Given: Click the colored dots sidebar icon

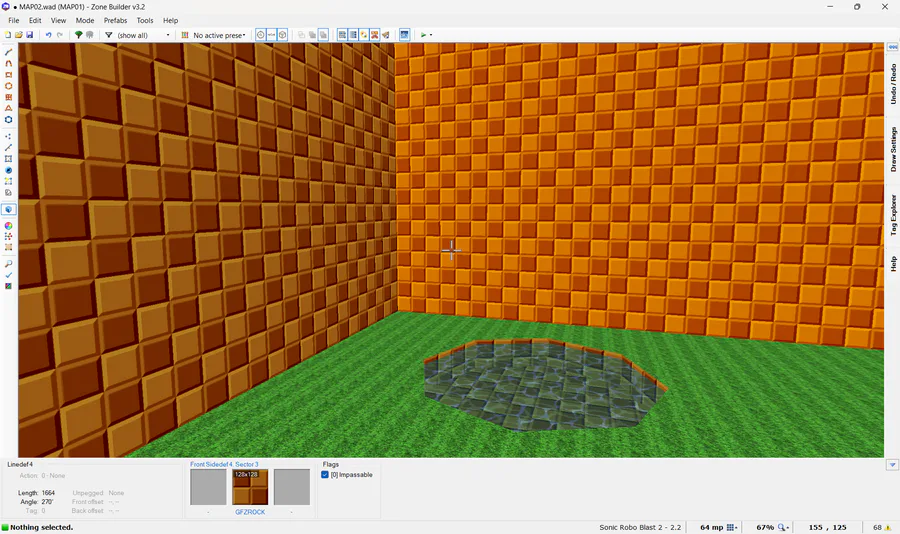Looking at the screenshot, I should point(8,237).
